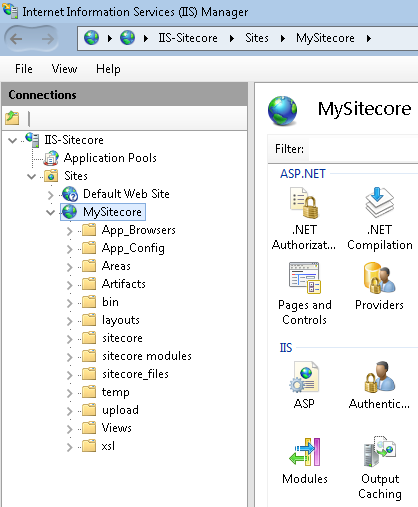
Task: Select the sitecore_files folder in tree
Action: tap(135, 374)
